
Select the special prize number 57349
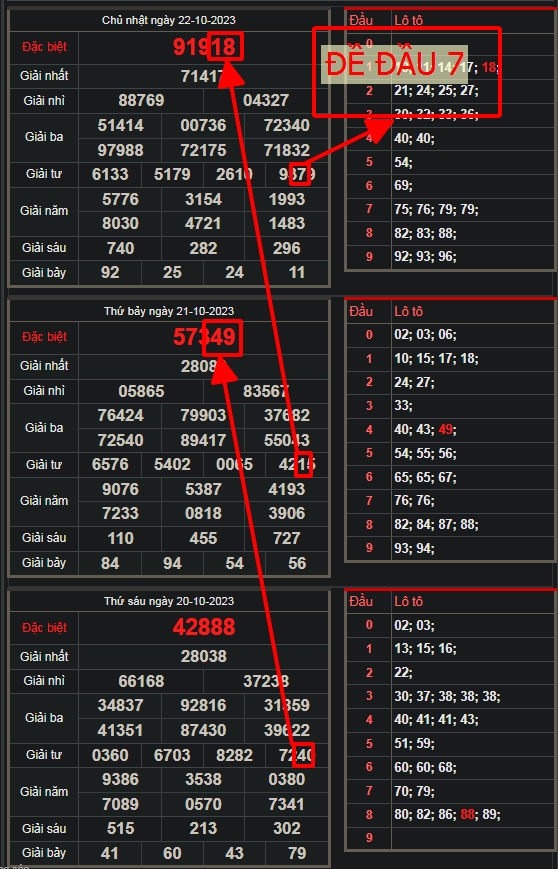pos(204,337)
